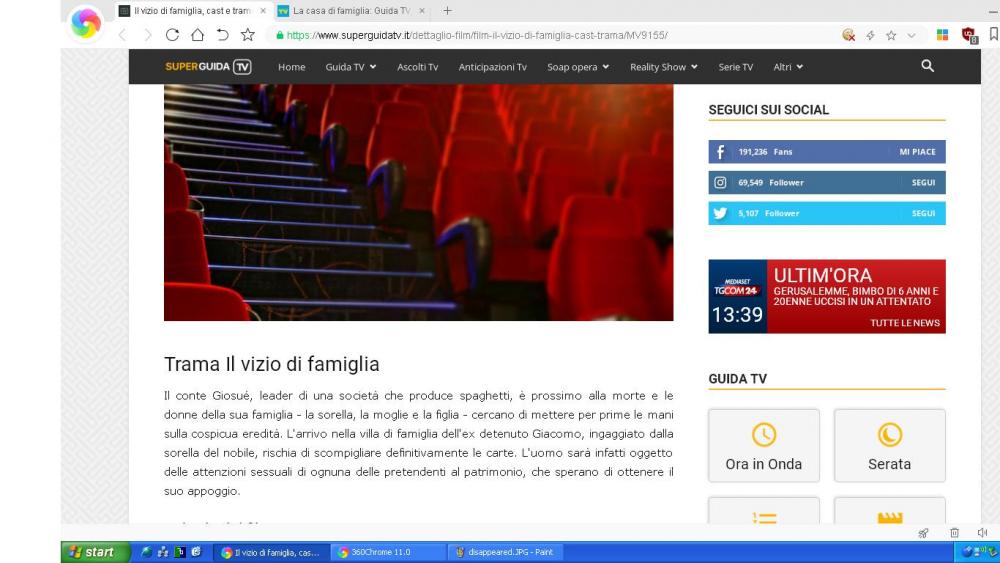1000x563 pixels.
Task: Open the colorful four-square apps extension
Action: pos(942,35)
